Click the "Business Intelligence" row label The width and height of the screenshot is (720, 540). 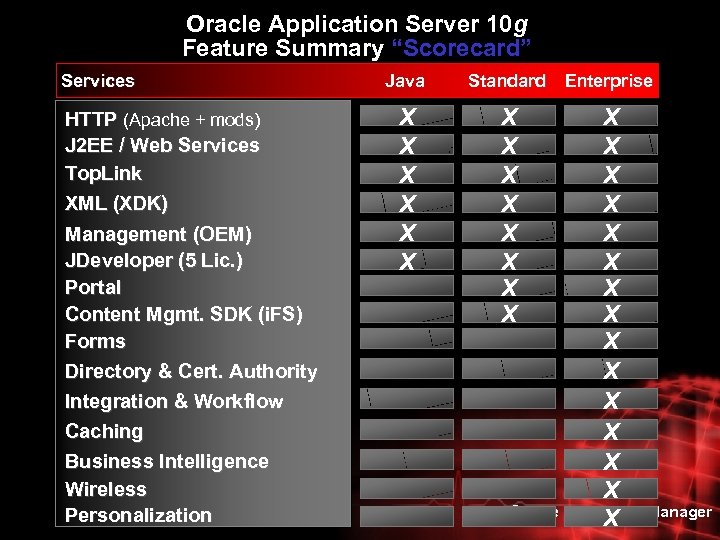click(167, 461)
